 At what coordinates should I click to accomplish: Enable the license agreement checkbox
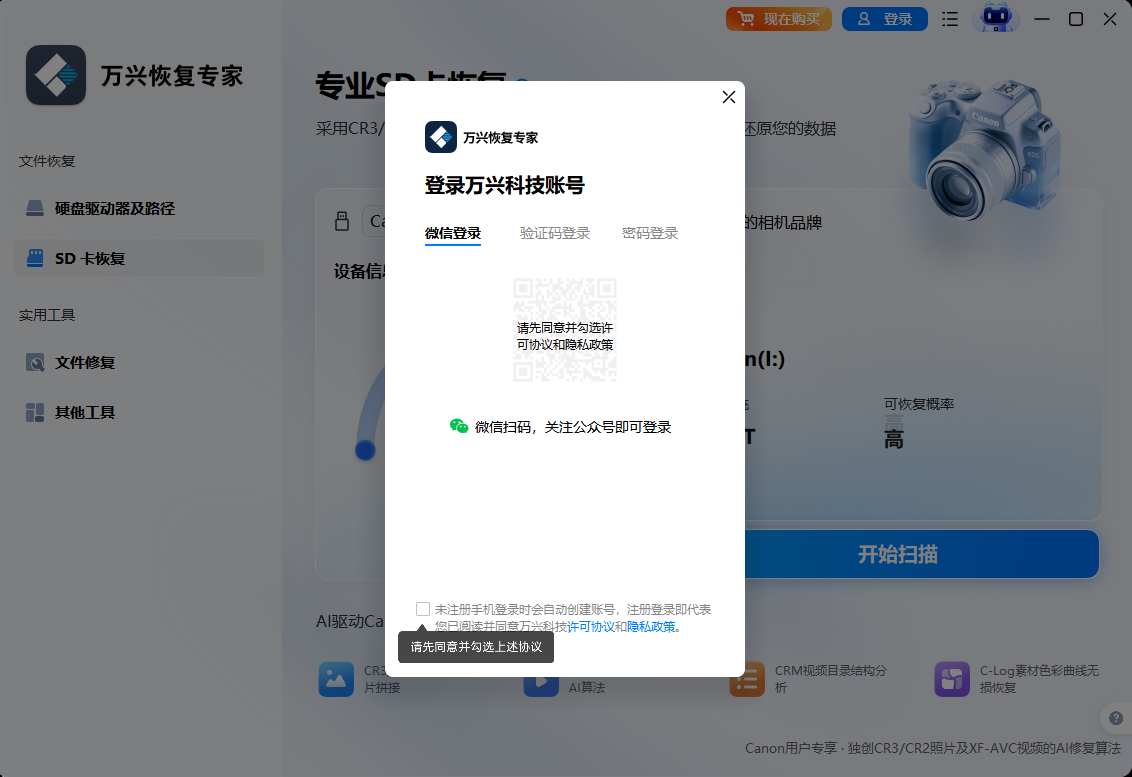pyautogui.click(x=424, y=608)
